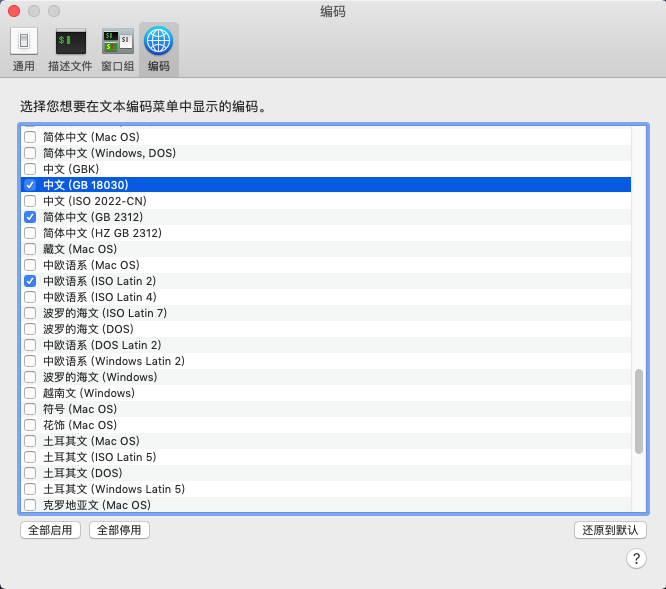Uncheck the 中欧语系 (ISO Latin 2) checkbox
Viewport: 666px width, 589px height.
click(30, 281)
